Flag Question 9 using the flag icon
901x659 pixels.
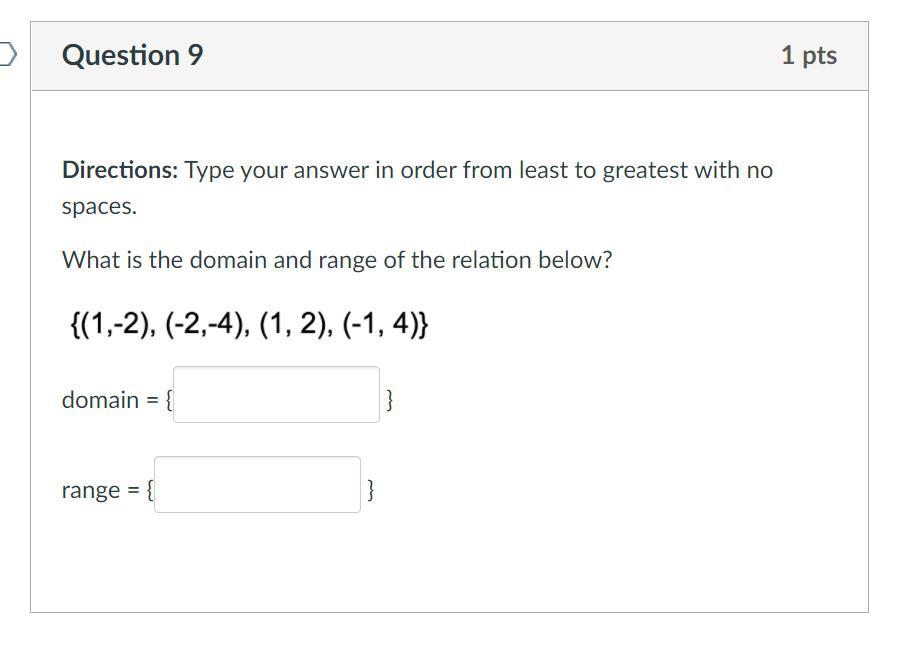tap(8, 54)
